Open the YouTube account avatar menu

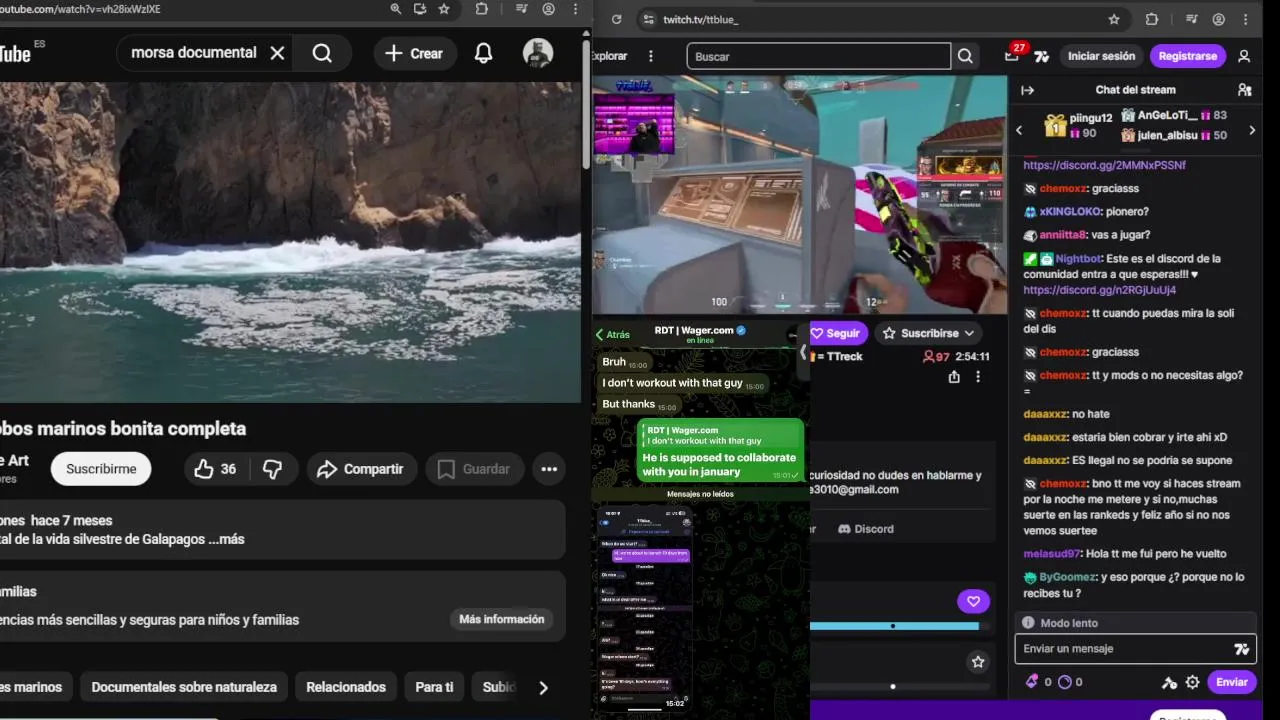click(x=538, y=53)
